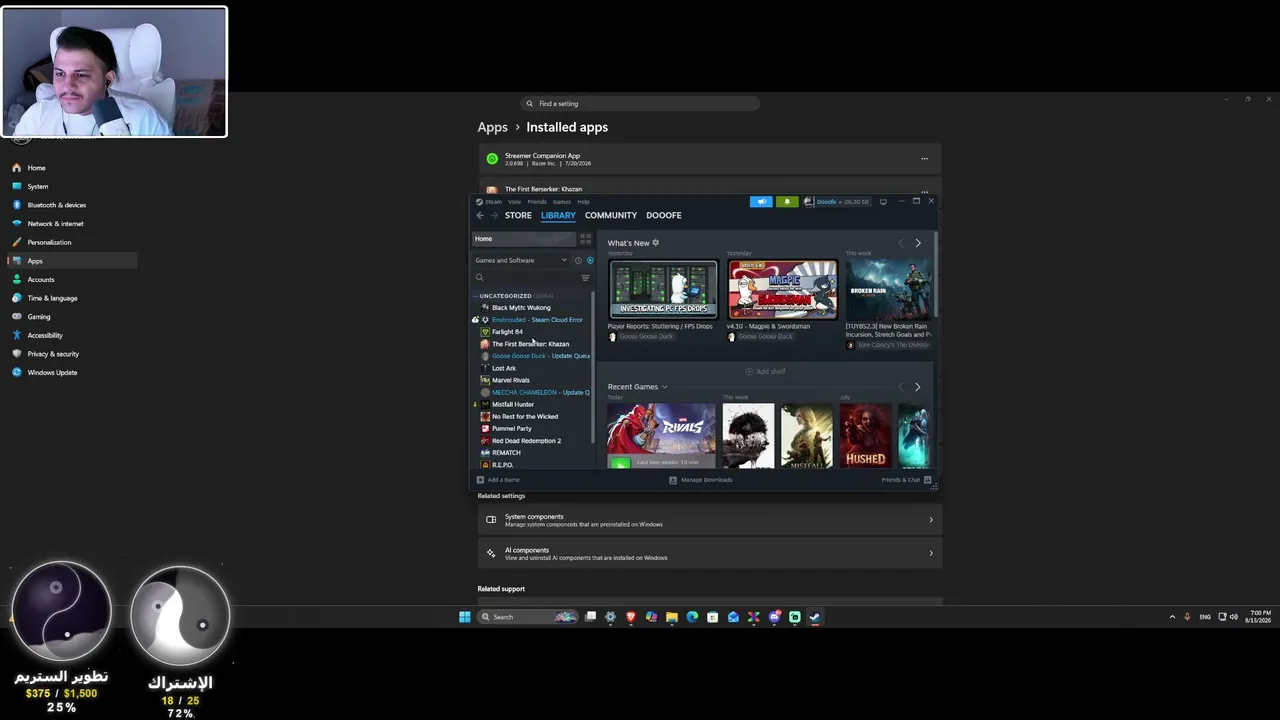The width and height of the screenshot is (1280, 720).
Task: Click Steam's forward navigation arrow
Action: 494,215
